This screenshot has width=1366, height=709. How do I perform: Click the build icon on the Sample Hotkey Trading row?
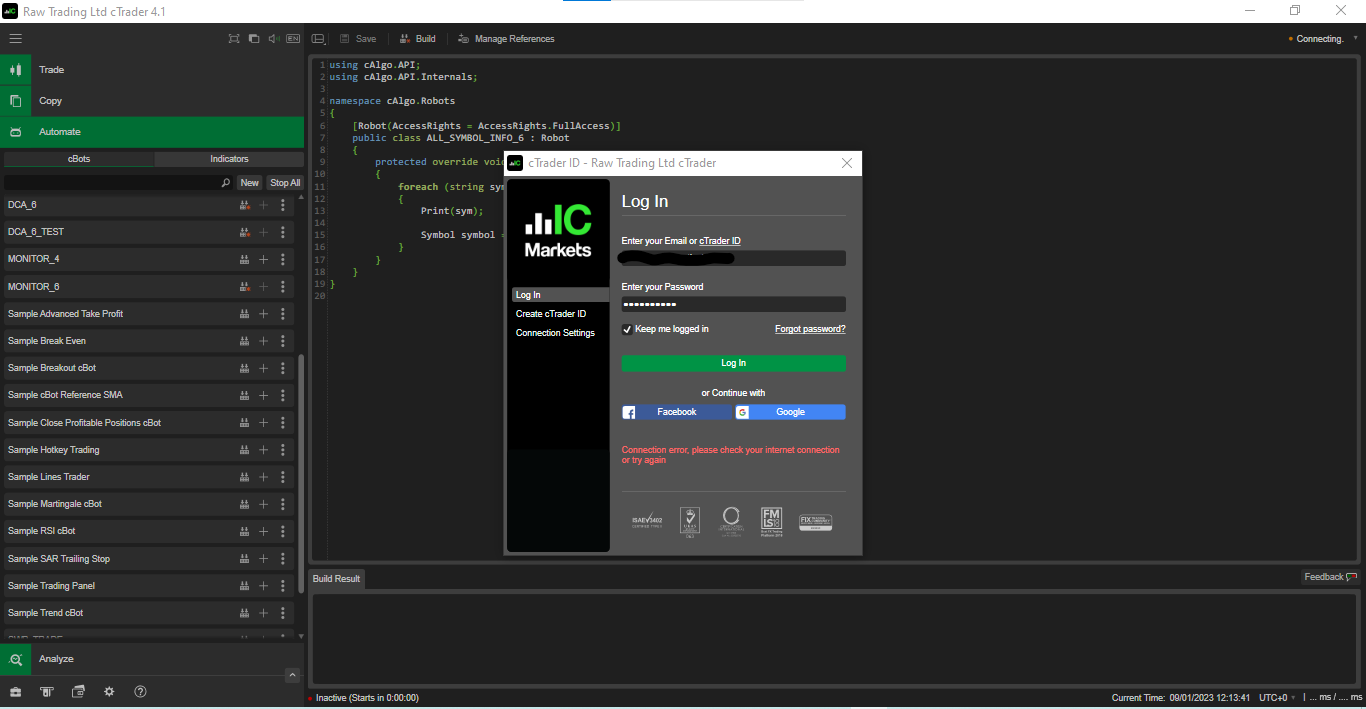(244, 450)
